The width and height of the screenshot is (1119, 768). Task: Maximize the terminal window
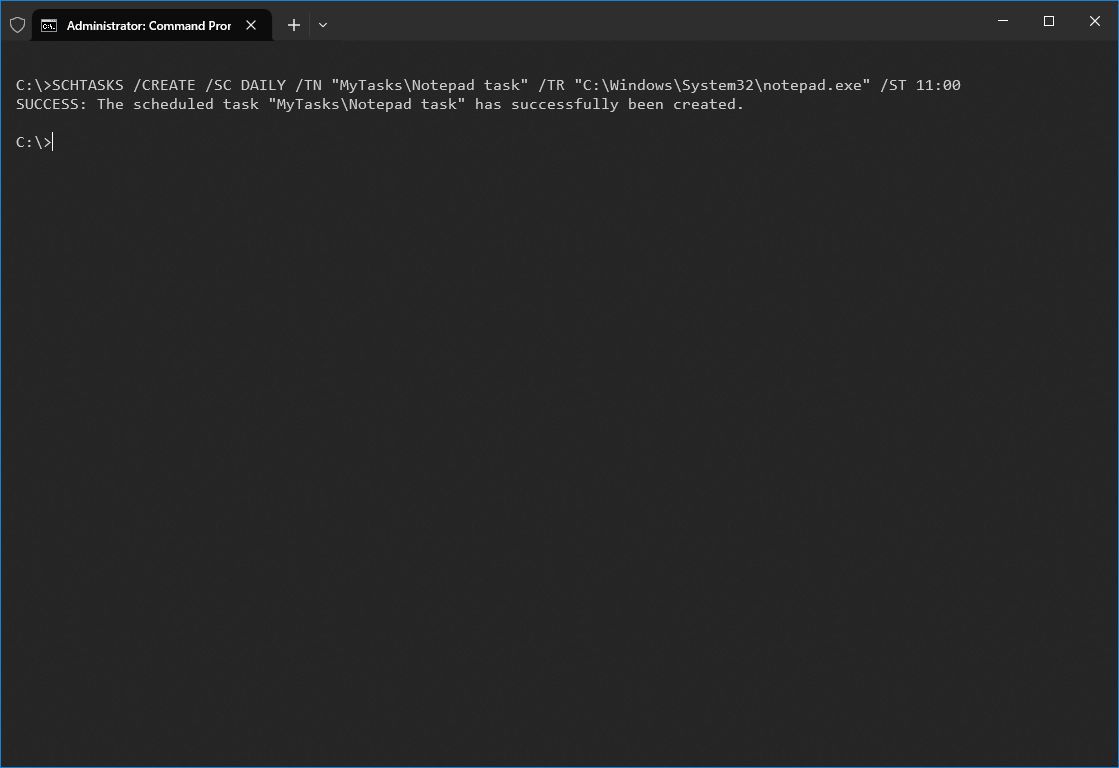[x=1048, y=21]
